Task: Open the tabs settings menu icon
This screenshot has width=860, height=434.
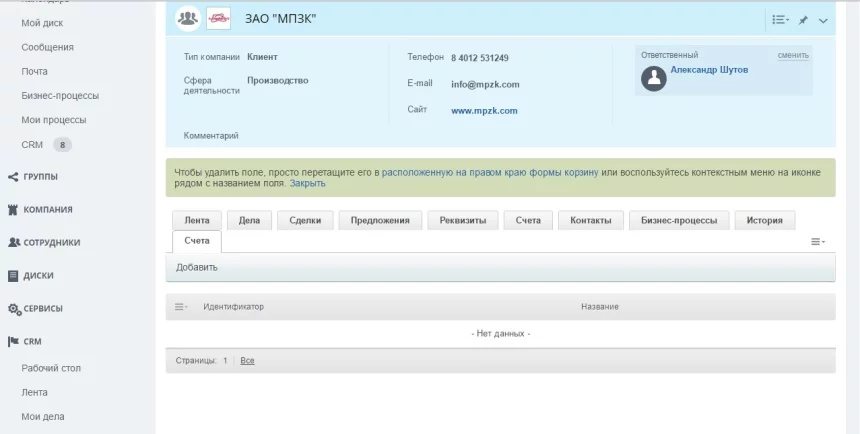Action: click(x=817, y=242)
